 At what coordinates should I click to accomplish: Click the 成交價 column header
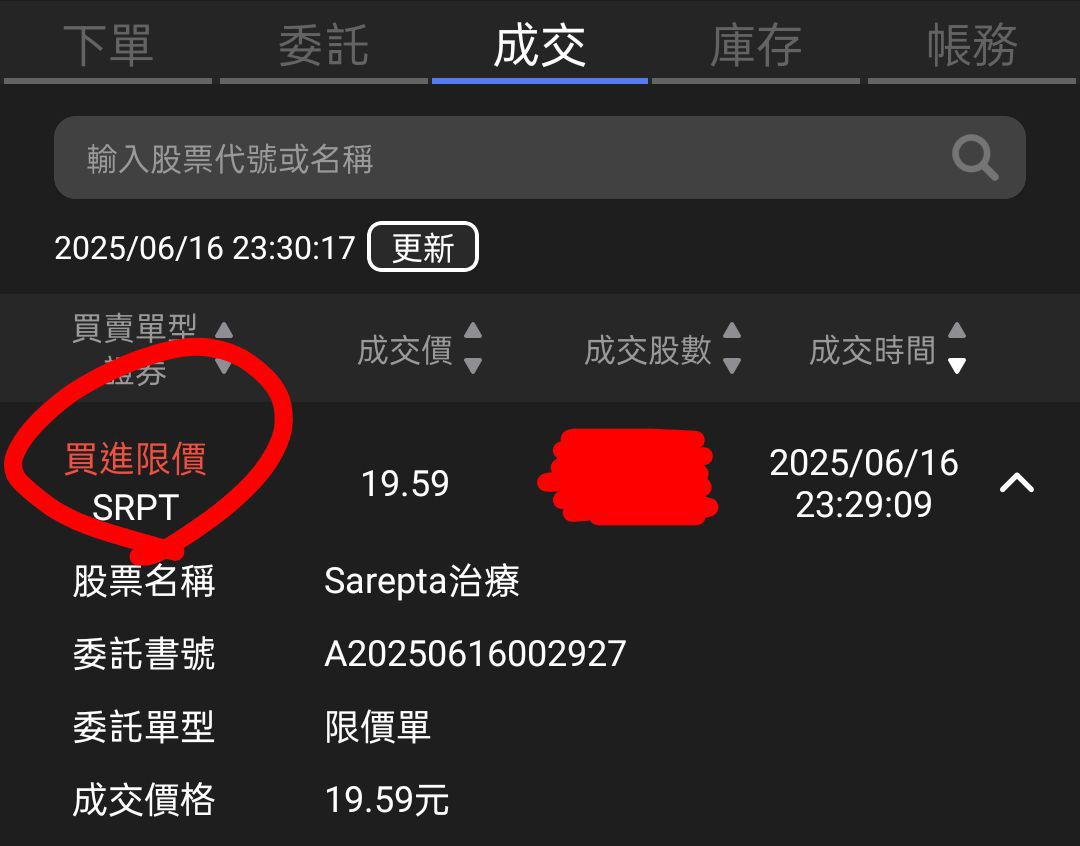coord(405,350)
